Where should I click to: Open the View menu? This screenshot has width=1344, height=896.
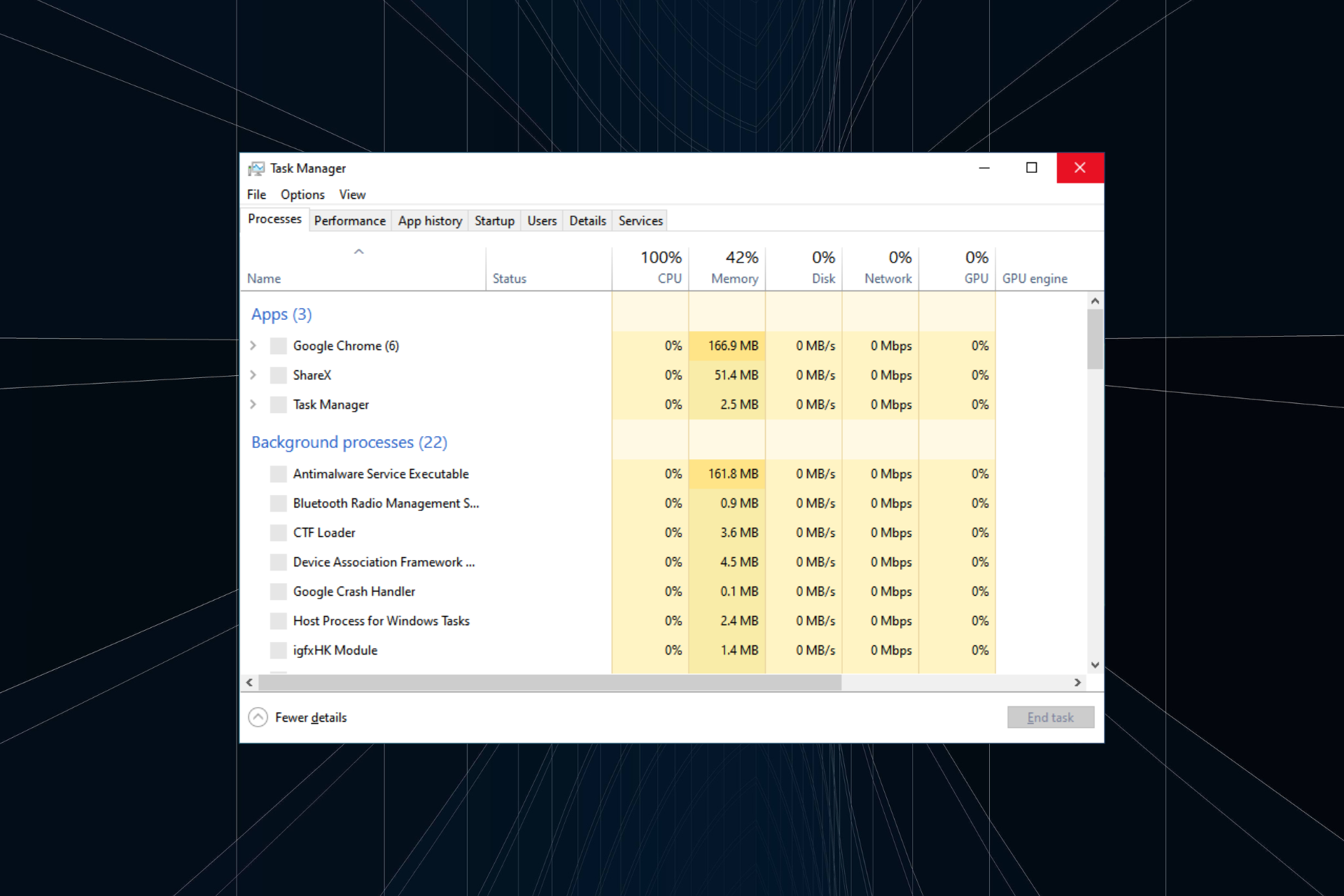[x=352, y=195]
